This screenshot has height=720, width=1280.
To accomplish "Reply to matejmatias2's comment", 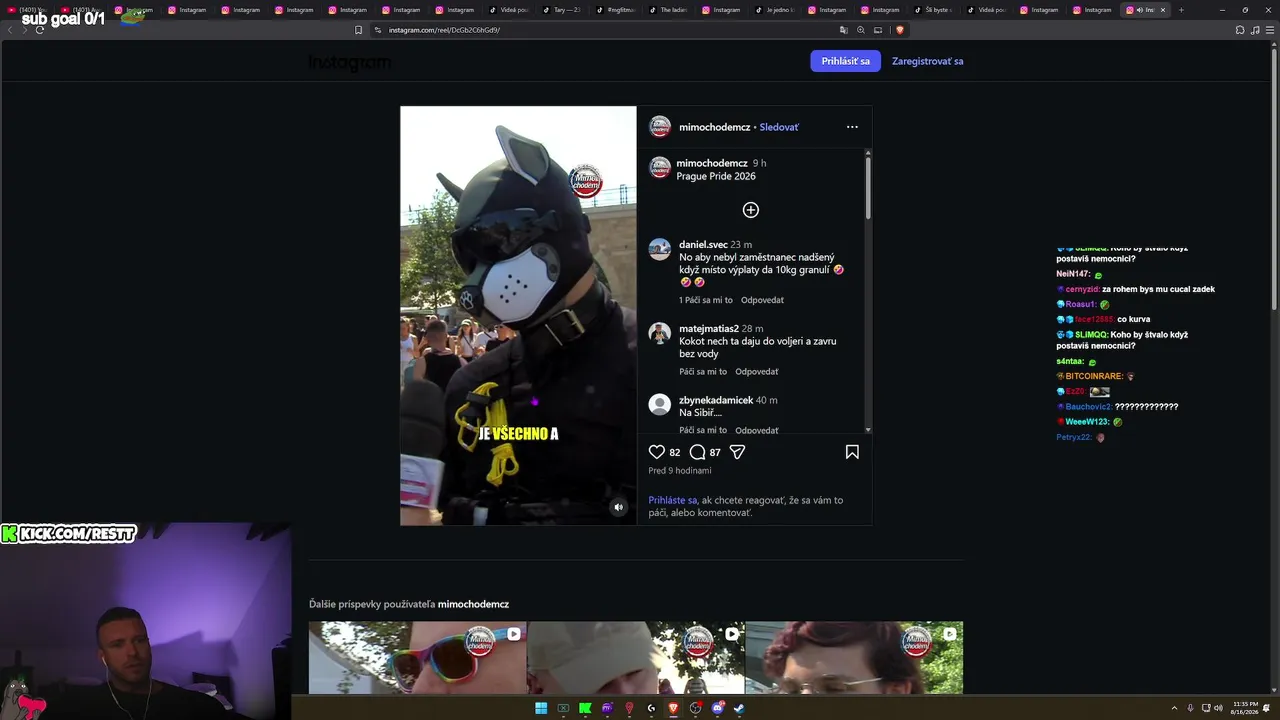I will pos(757,372).
